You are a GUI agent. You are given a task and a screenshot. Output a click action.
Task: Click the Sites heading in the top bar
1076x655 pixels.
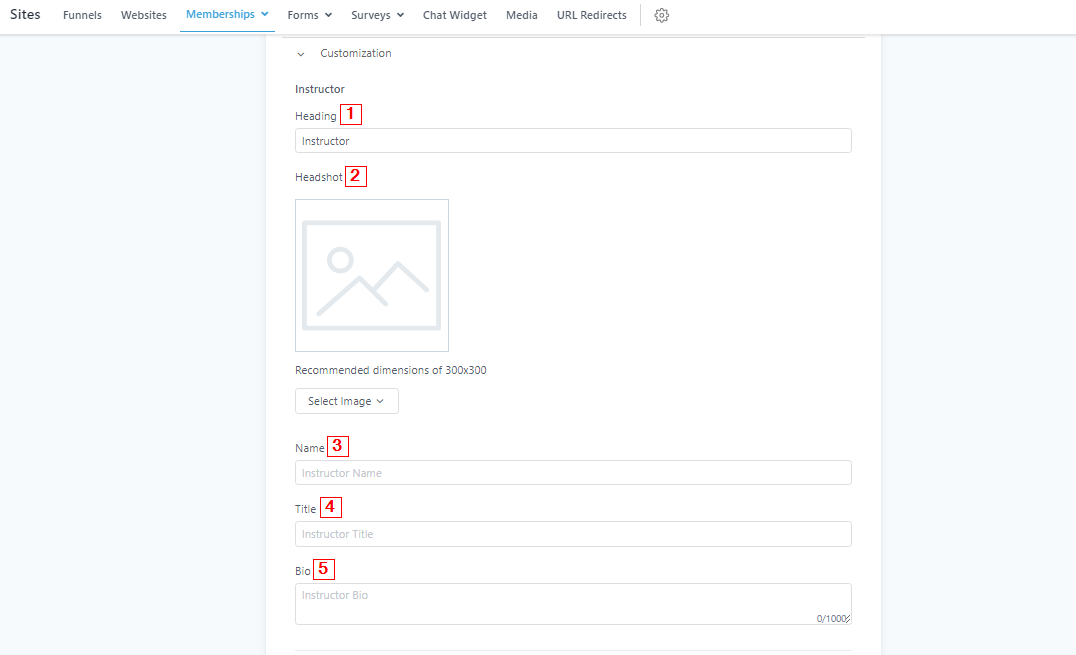tap(25, 15)
